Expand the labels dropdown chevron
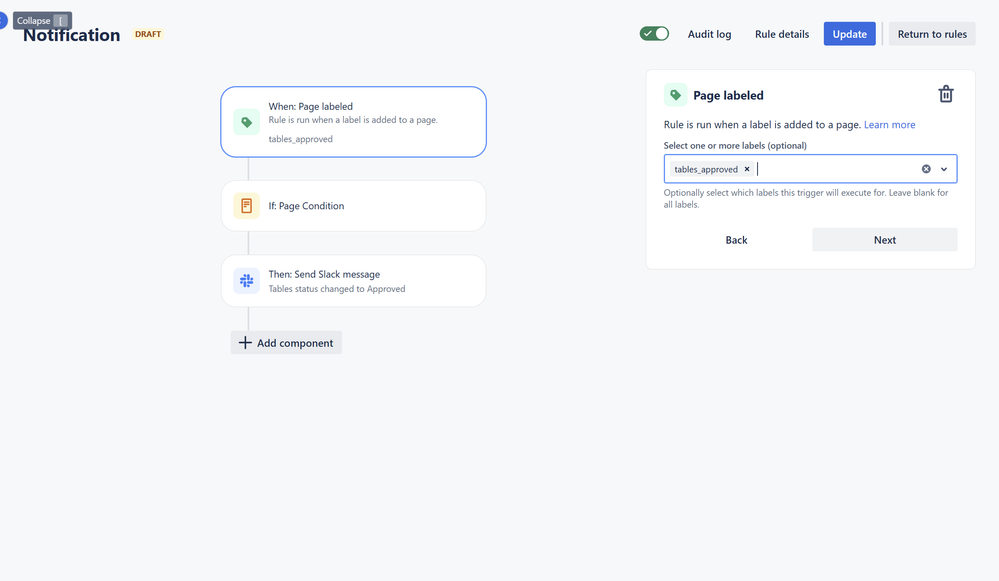Viewport: 999px width, 581px height. [944, 169]
